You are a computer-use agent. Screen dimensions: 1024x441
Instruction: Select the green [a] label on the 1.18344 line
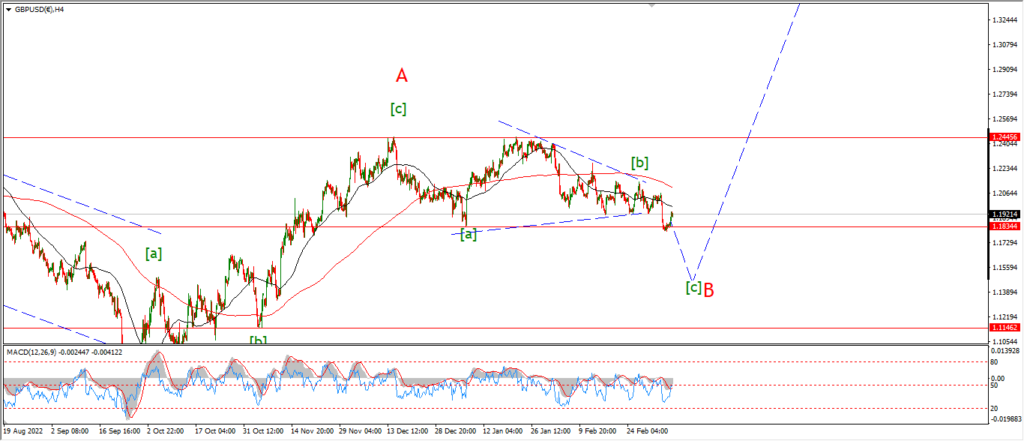point(468,235)
